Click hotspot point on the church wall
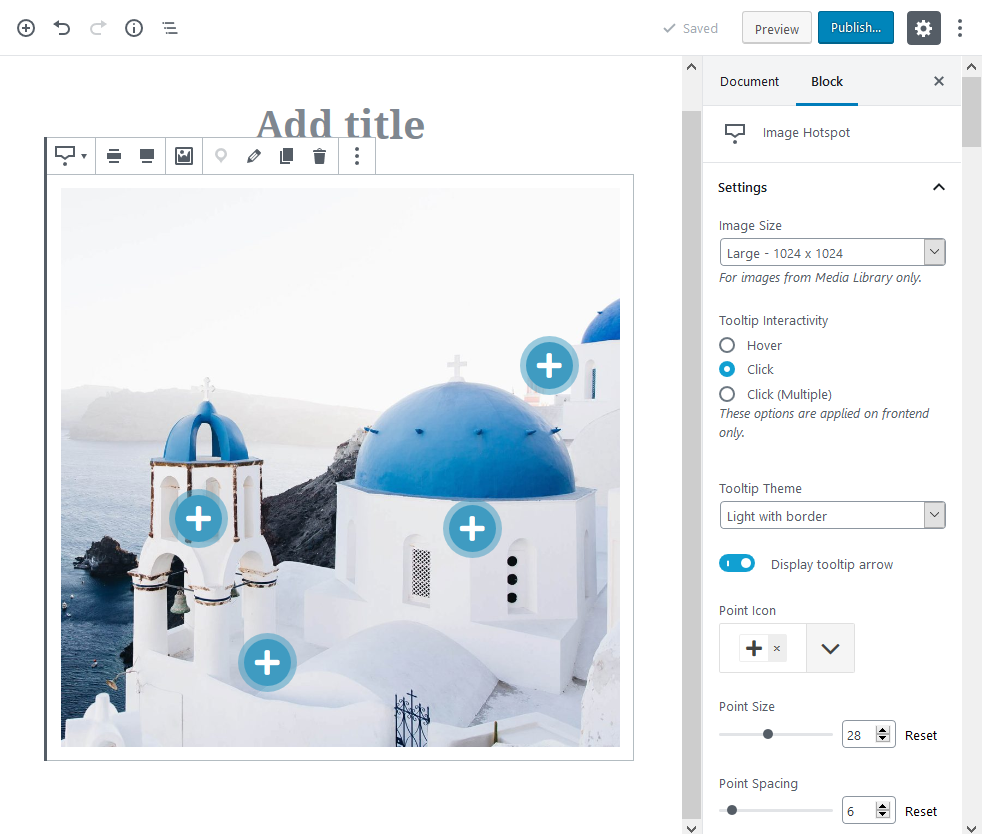The height and width of the screenshot is (834, 982). click(x=472, y=529)
